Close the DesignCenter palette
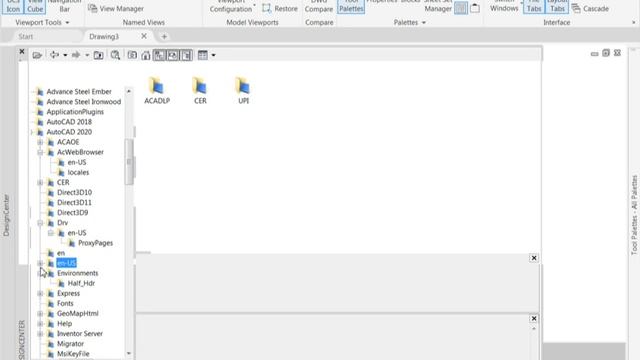Viewport: 640px width, 360px height. tap(22, 51)
